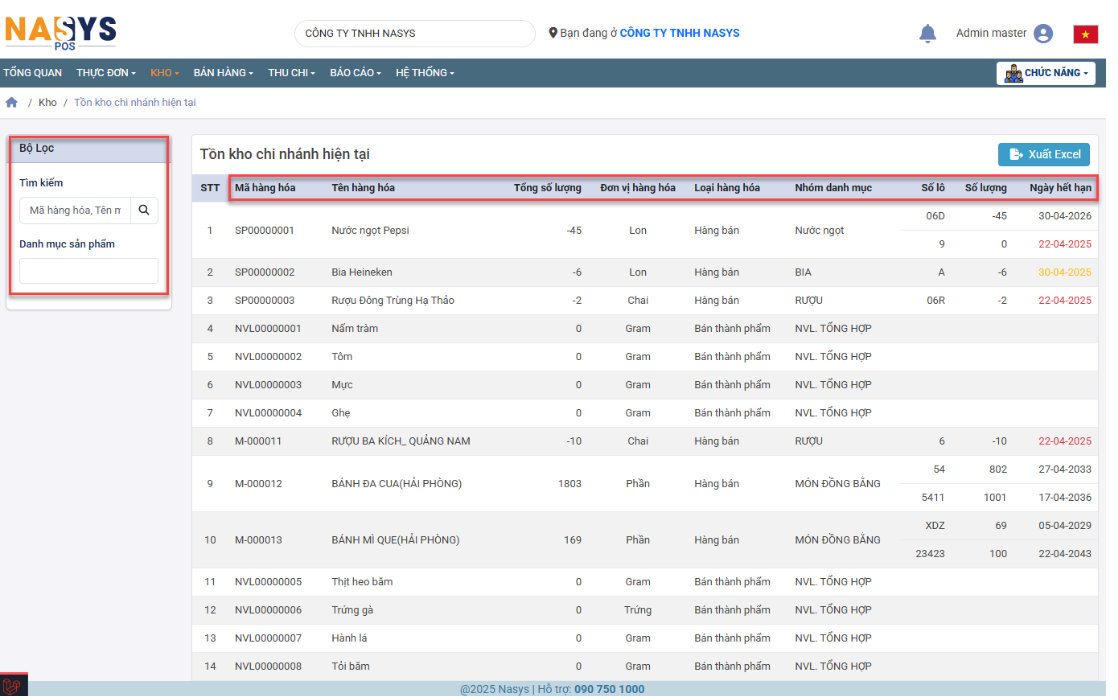This screenshot has height=700, width=1118.
Task: Expand the BÁO CÁO dropdown menu
Action: 355,73
